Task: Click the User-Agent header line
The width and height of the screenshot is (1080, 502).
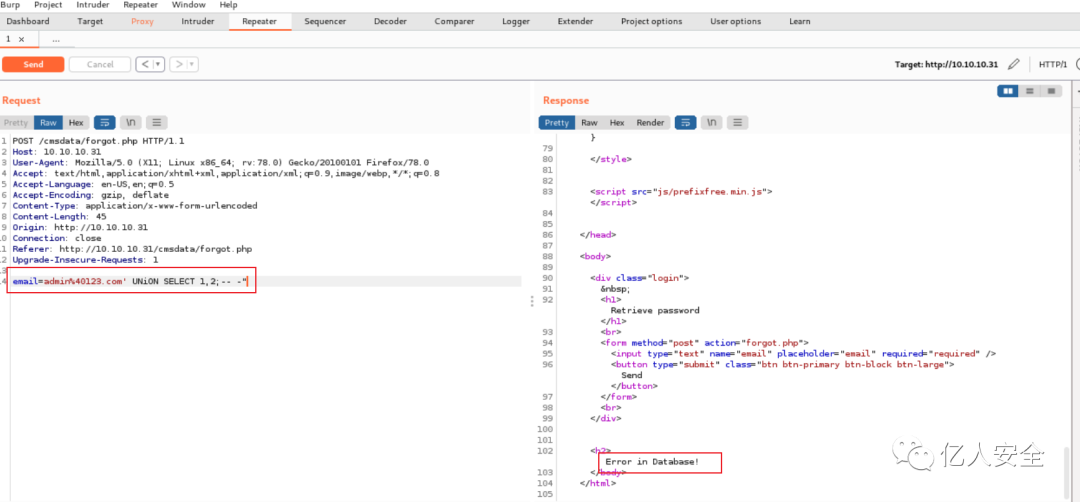Action: (x=220, y=163)
